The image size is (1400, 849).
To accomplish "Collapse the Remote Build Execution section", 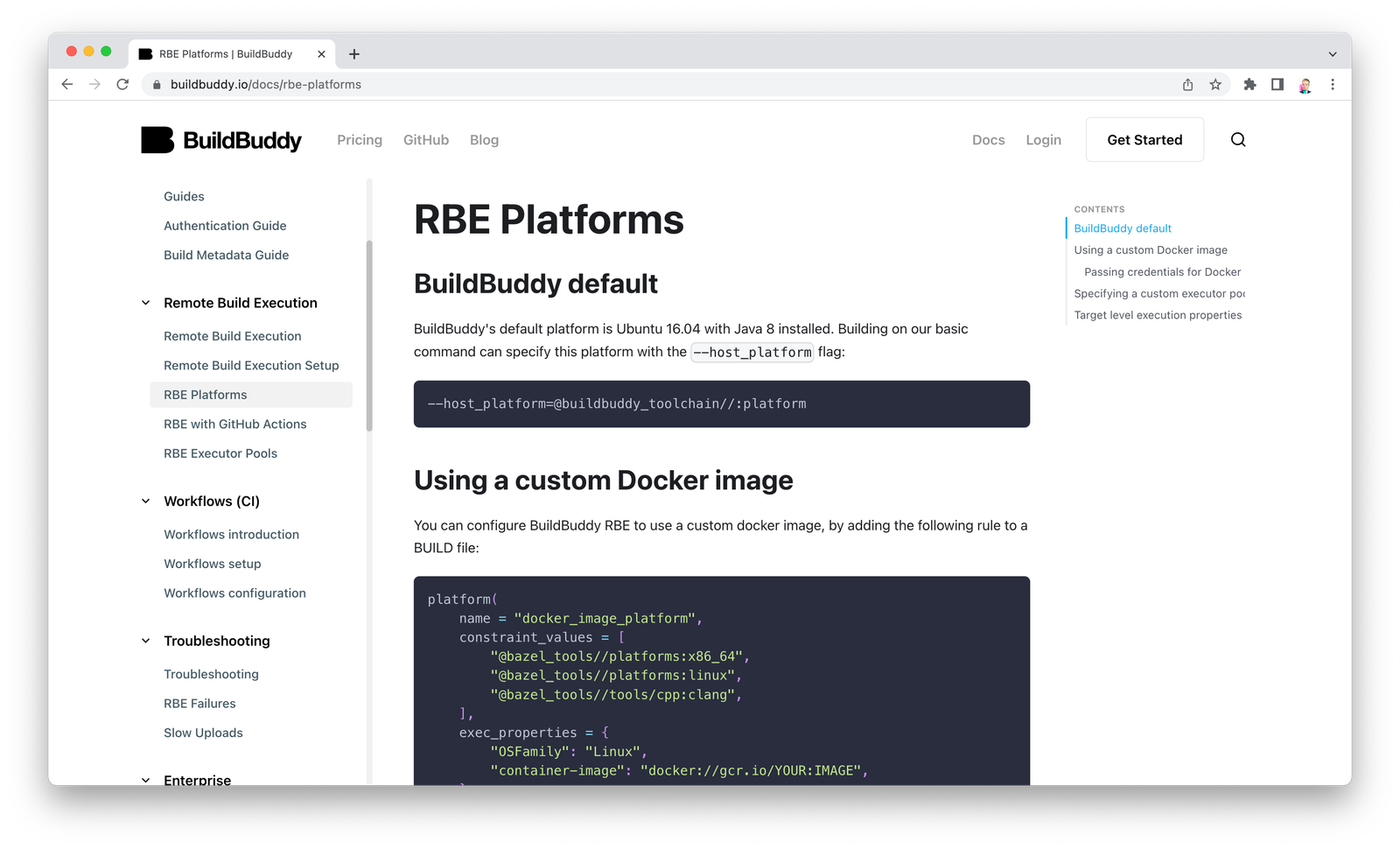I will (x=146, y=303).
